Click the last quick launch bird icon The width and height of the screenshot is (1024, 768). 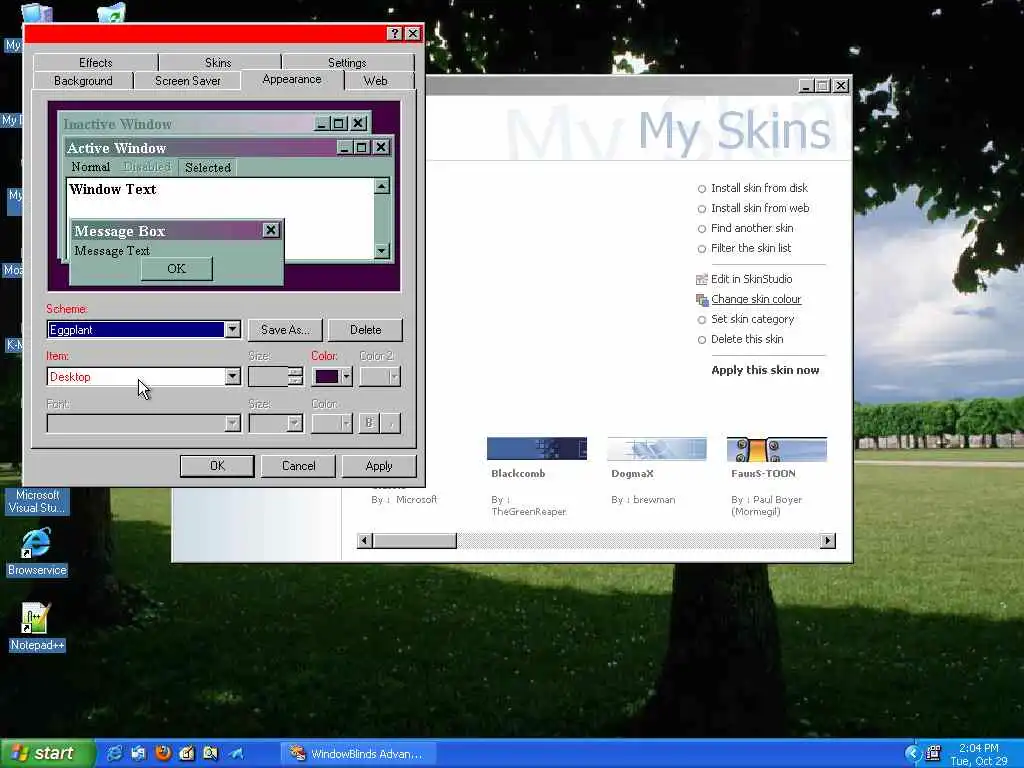[235, 753]
